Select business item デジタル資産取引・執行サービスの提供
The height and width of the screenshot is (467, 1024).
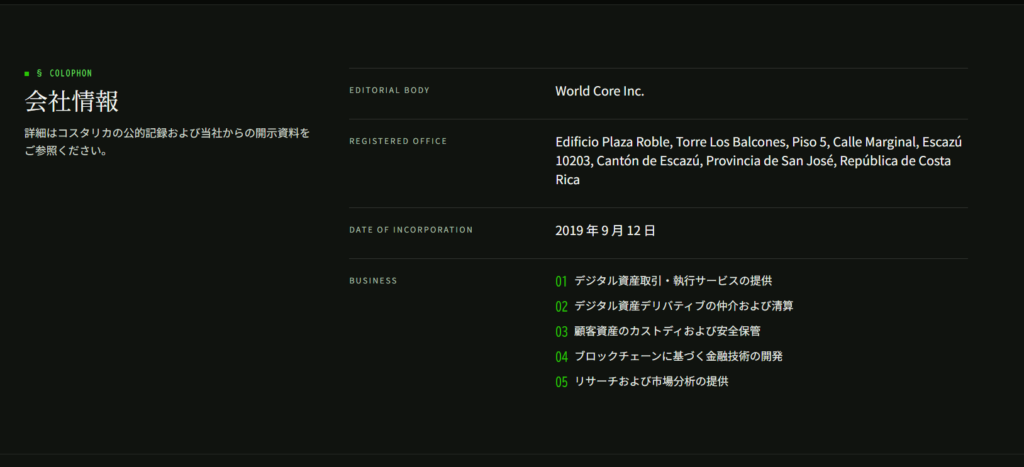tap(673, 281)
